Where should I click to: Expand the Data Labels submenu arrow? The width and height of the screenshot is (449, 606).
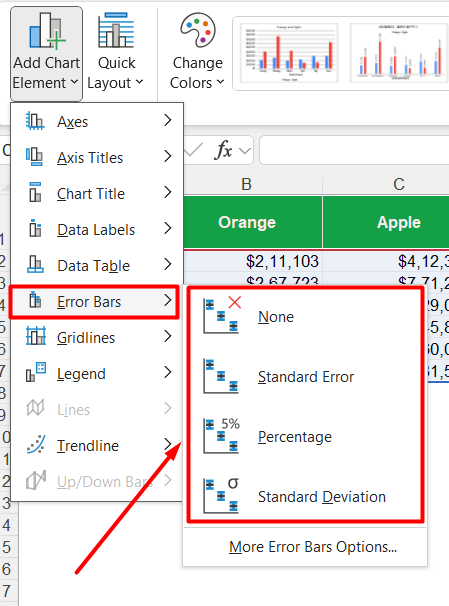pos(168,228)
